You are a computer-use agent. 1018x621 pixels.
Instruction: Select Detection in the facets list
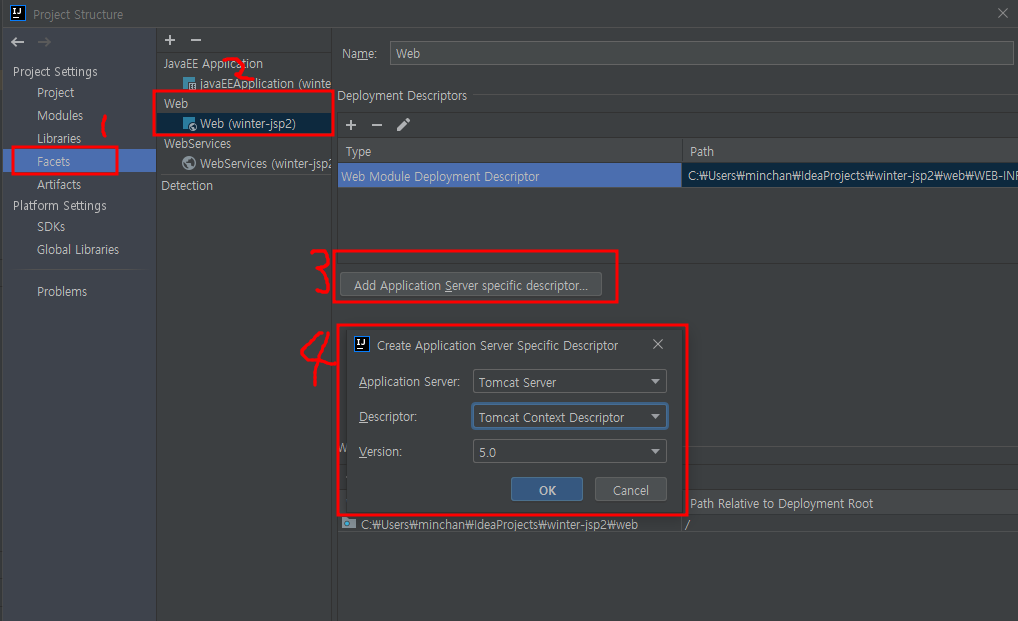pos(187,186)
